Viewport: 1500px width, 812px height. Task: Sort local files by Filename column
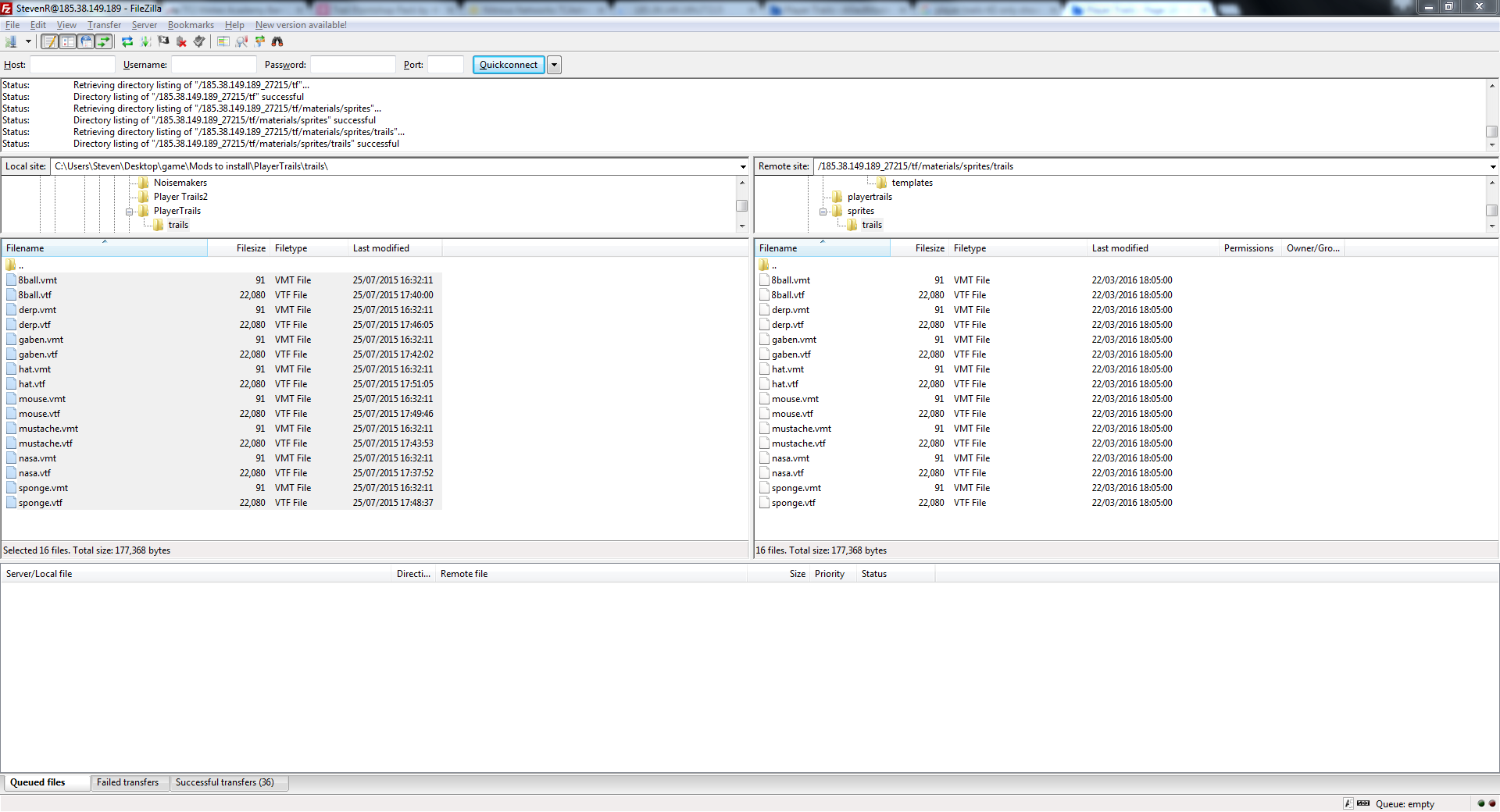[105, 248]
